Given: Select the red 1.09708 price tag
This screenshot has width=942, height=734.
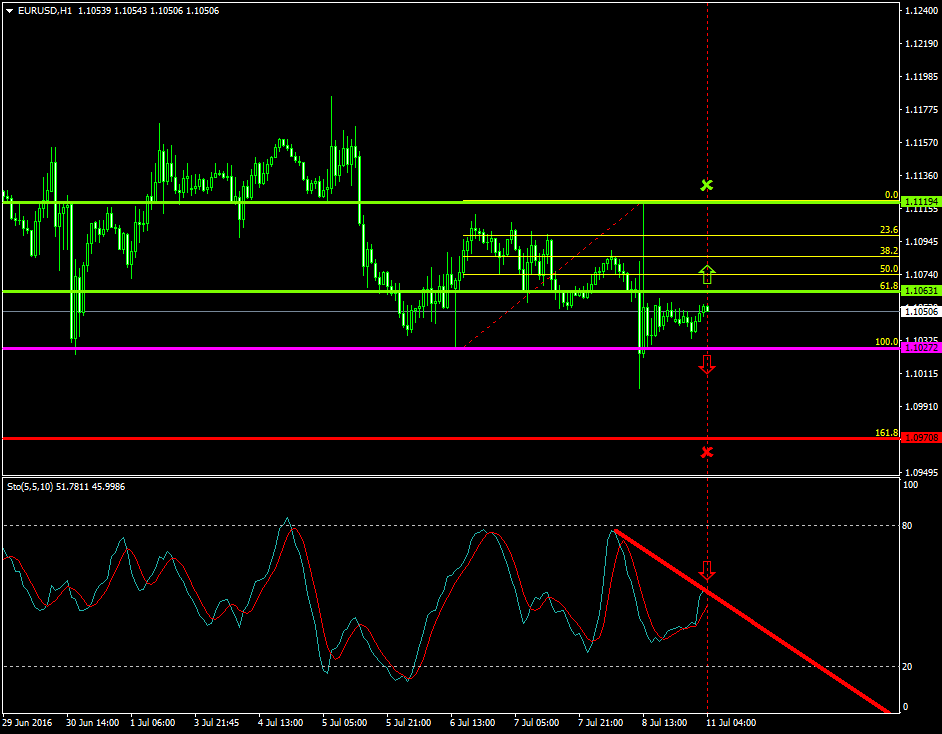Looking at the screenshot, I should point(920,438).
